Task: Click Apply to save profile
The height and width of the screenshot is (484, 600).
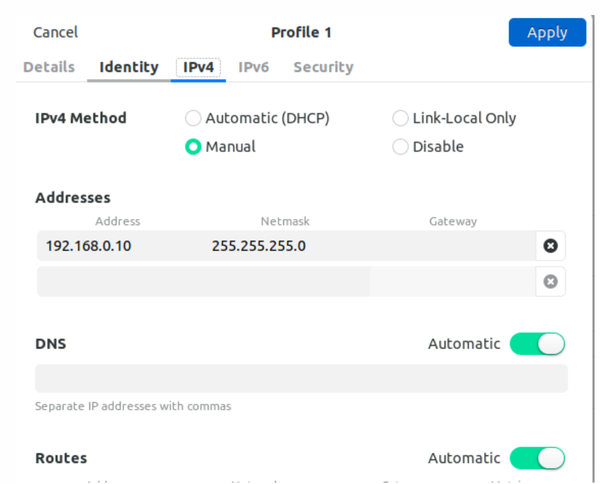Action: (x=547, y=32)
